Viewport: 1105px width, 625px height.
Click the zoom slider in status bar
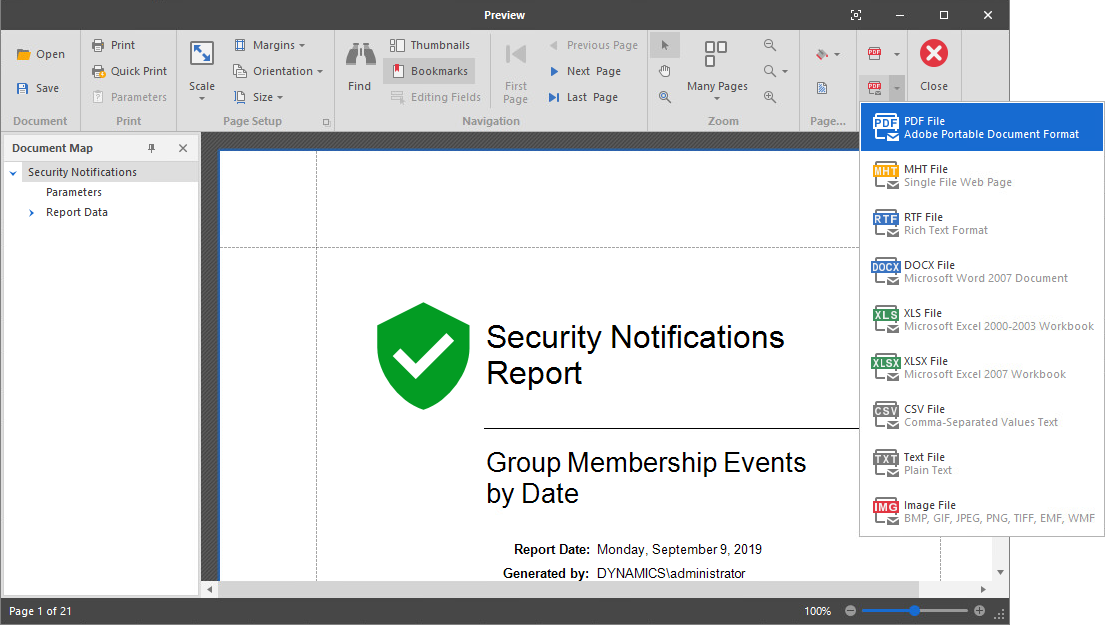pos(914,611)
